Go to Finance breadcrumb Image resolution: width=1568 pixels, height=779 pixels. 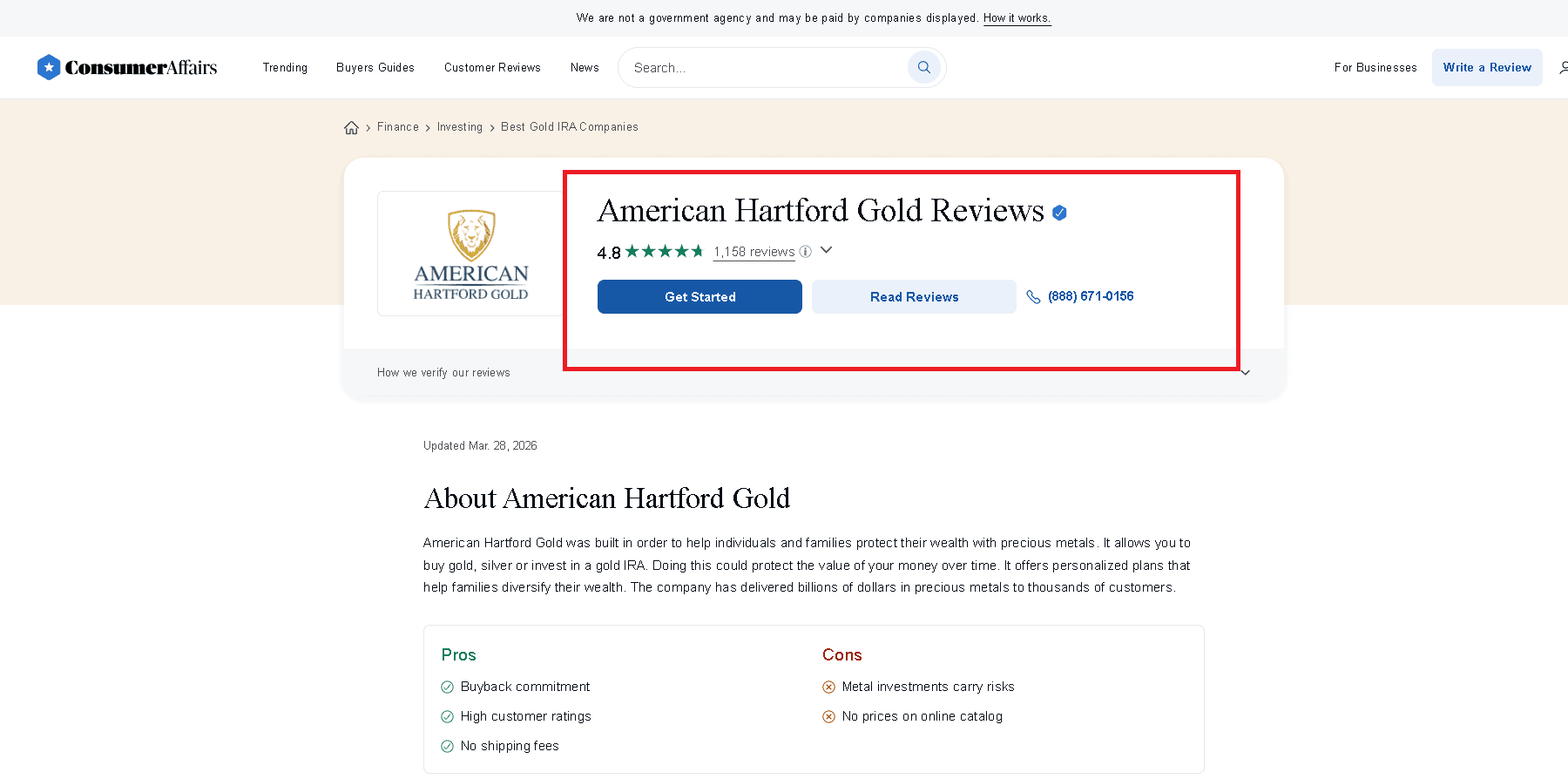398,127
